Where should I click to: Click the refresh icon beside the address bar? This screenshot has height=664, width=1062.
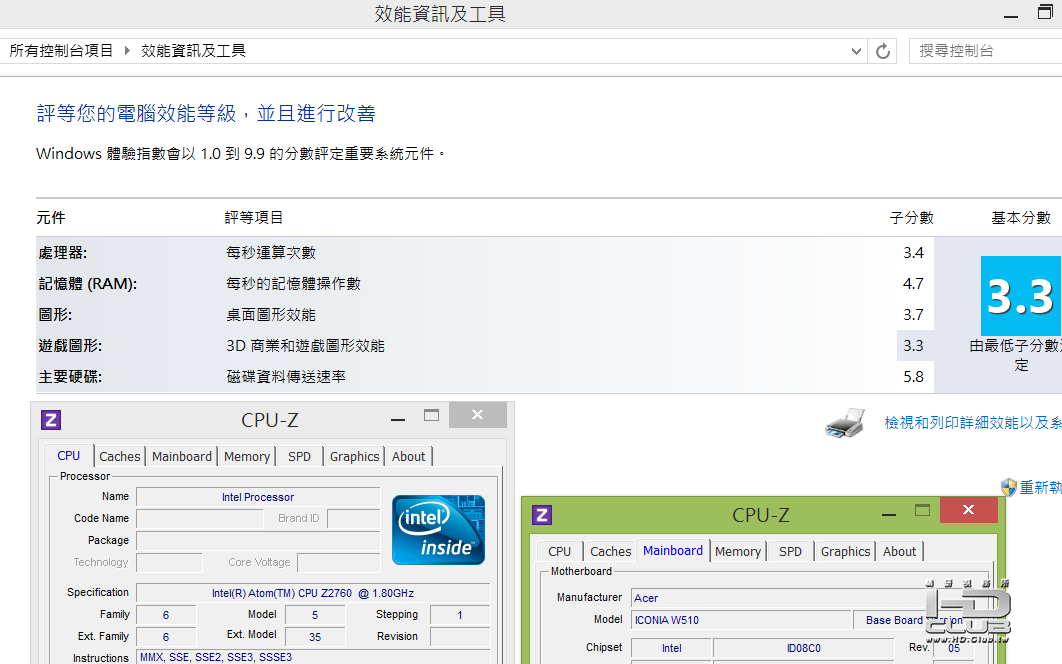tap(883, 51)
